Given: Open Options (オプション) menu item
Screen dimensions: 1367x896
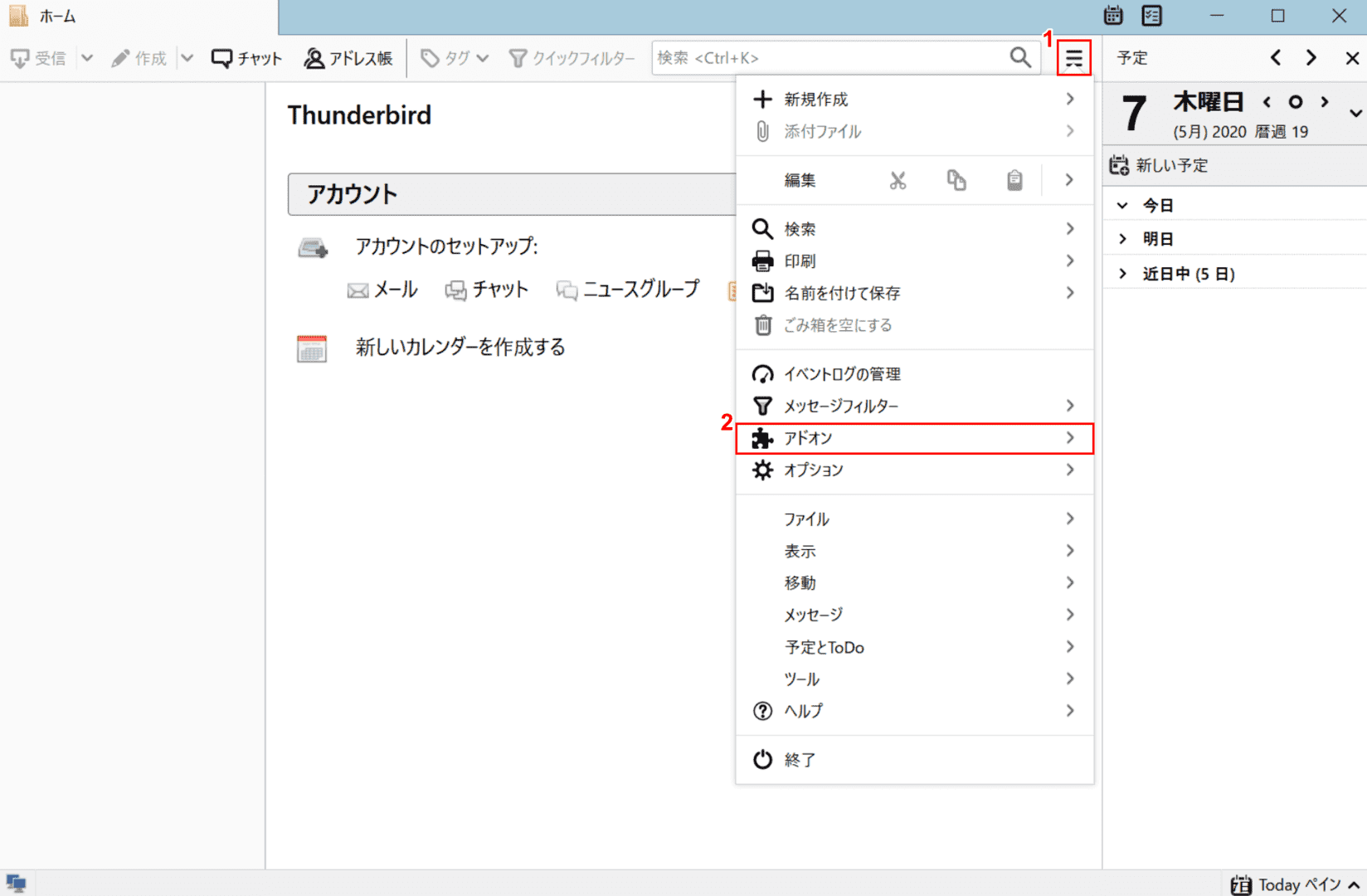Looking at the screenshot, I should (915, 470).
